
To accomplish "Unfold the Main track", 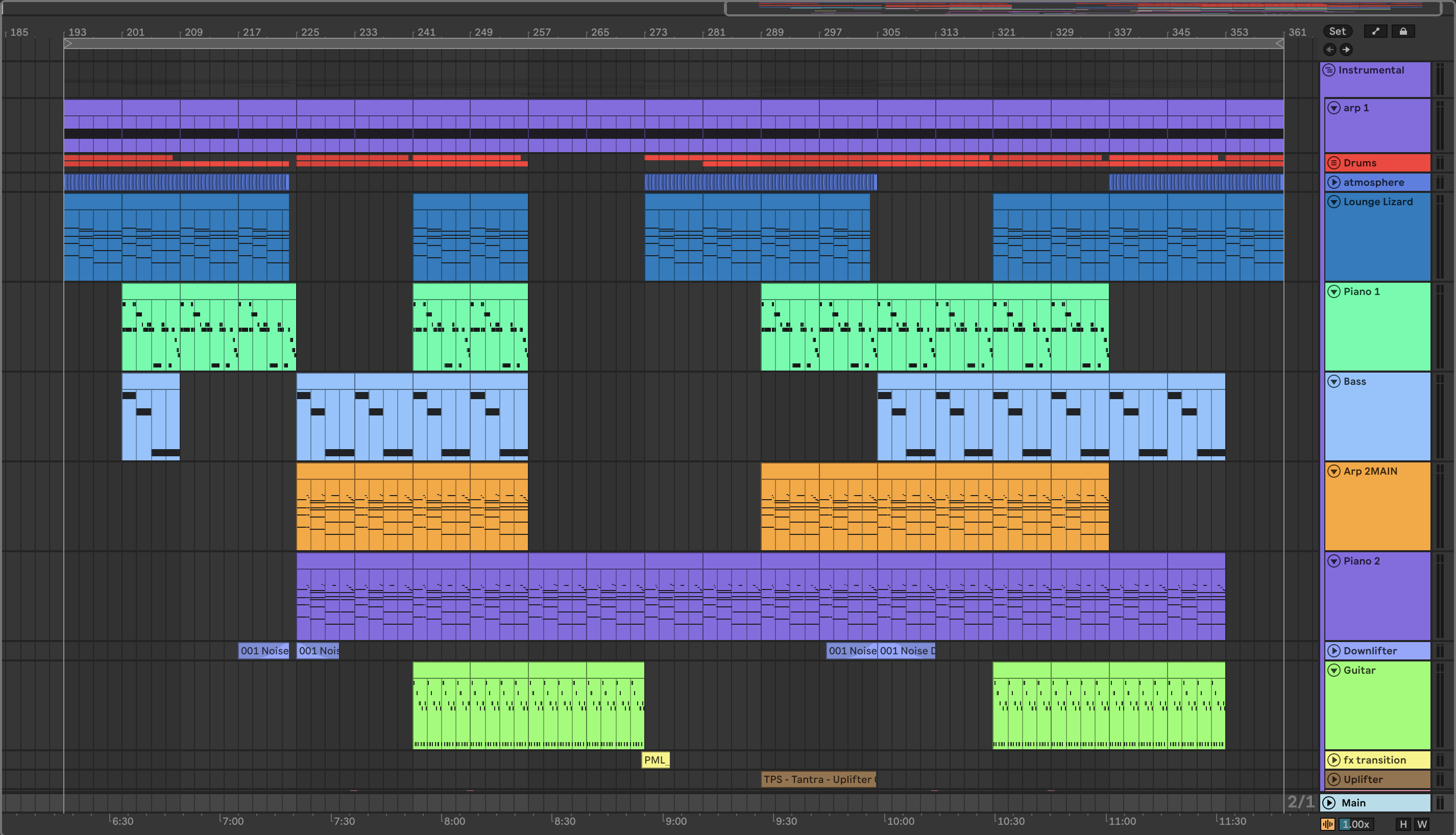I will click(x=1329, y=803).
